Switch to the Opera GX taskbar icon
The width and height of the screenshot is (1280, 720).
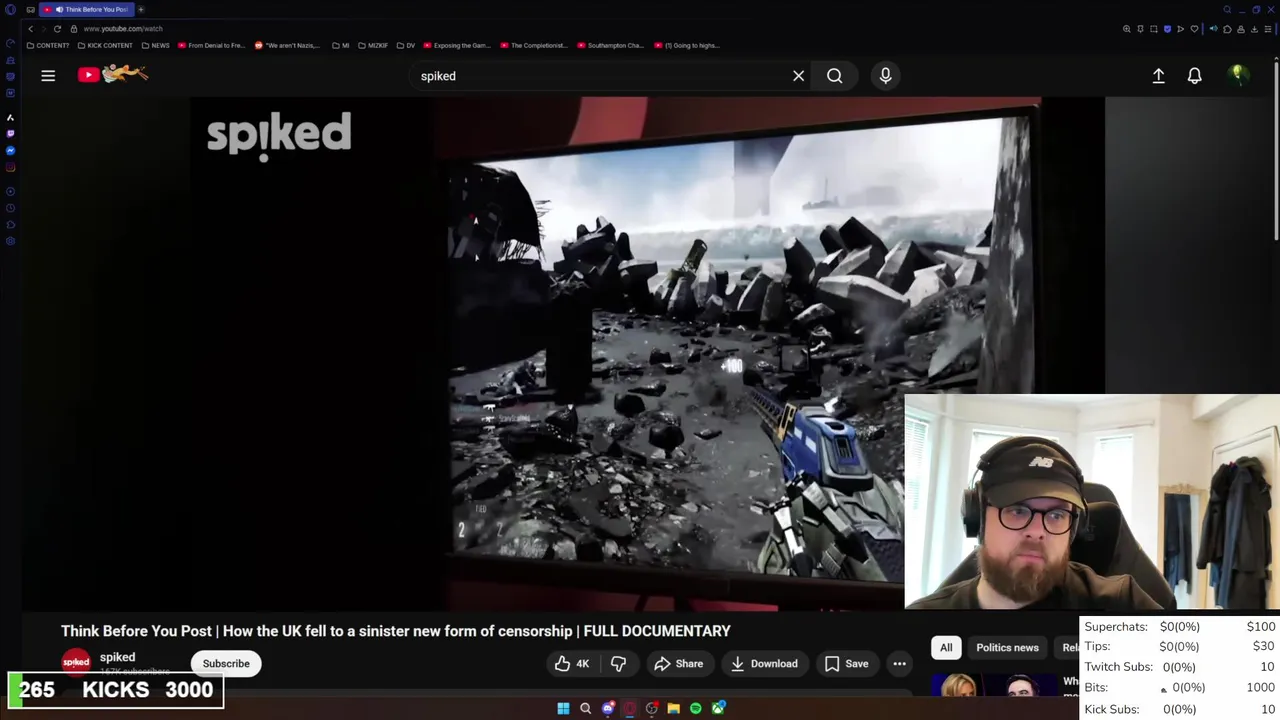[630, 708]
